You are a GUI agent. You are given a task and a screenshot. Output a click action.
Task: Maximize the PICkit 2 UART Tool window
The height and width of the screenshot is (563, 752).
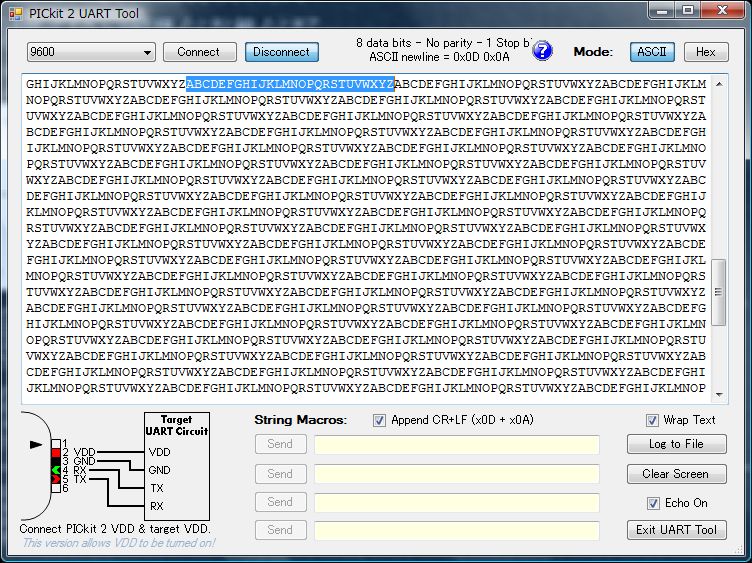coord(688,10)
